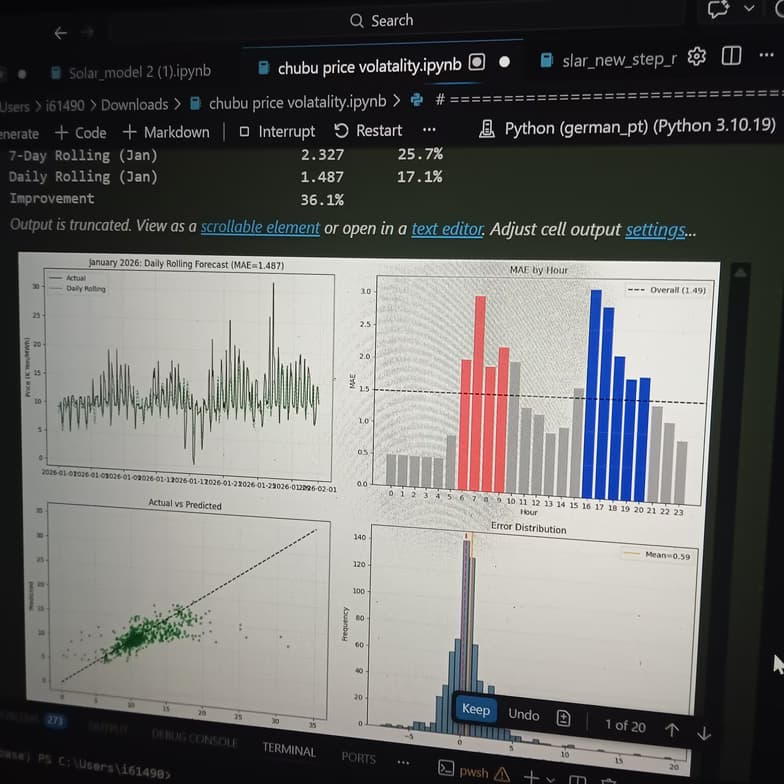Click the Keep button
The height and width of the screenshot is (784, 784).
pos(476,709)
